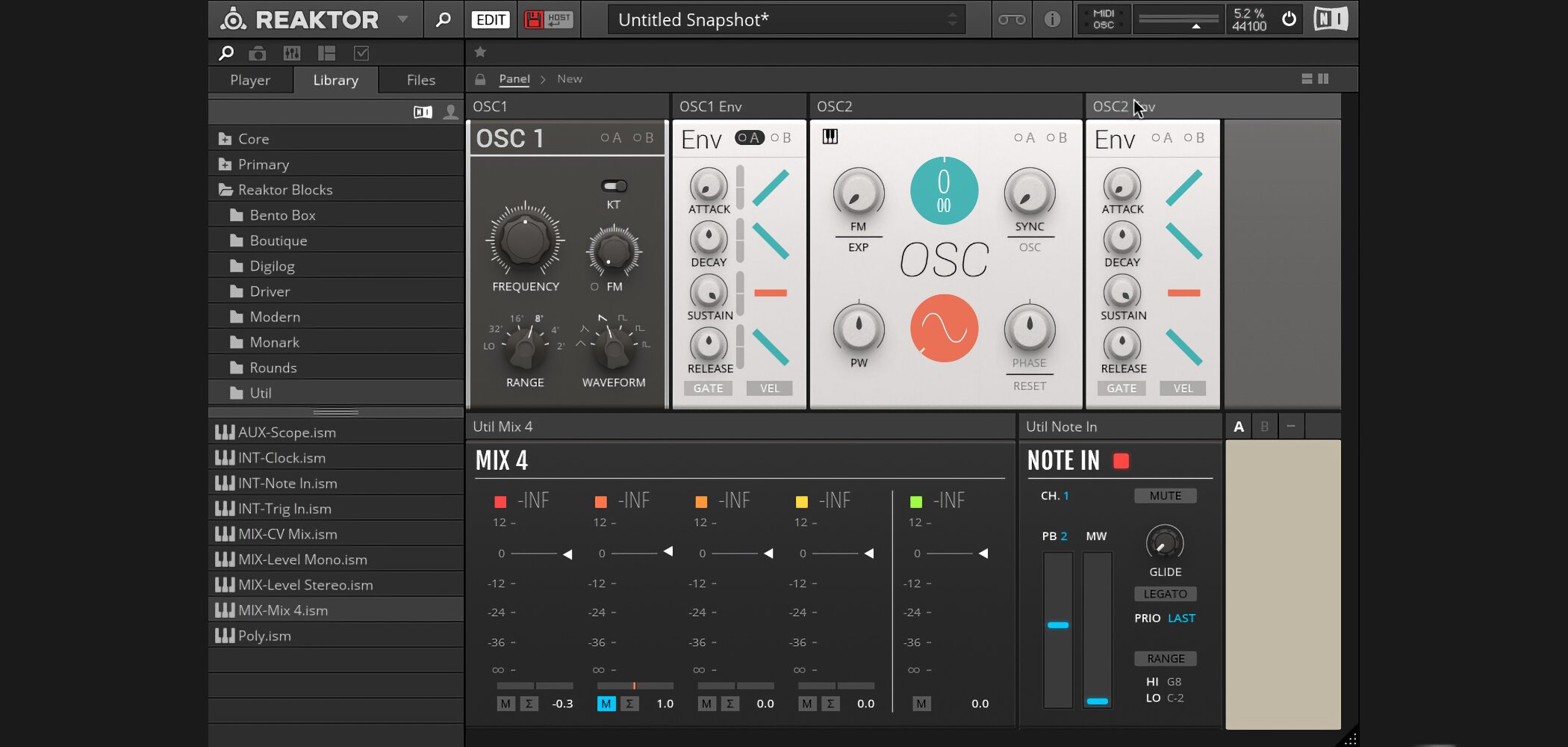
Task: Click the EXP label under FM on OSC2
Action: [x=858, y=247]
